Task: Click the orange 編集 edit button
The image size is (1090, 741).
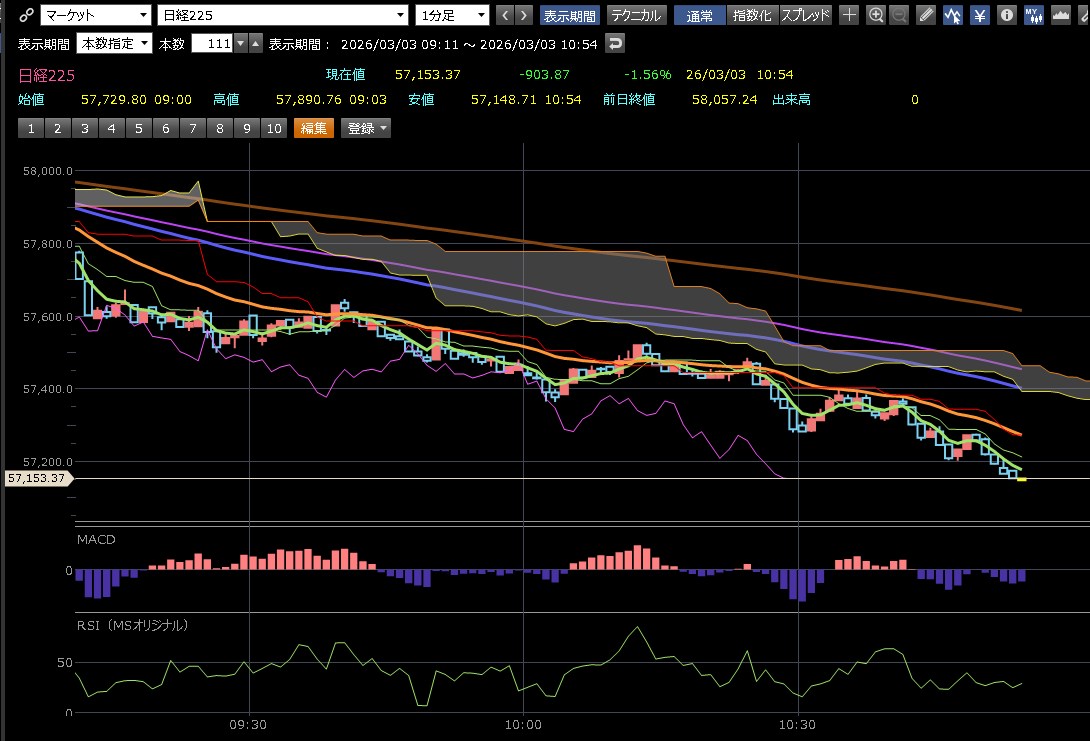Action: (x=313, y=128)
